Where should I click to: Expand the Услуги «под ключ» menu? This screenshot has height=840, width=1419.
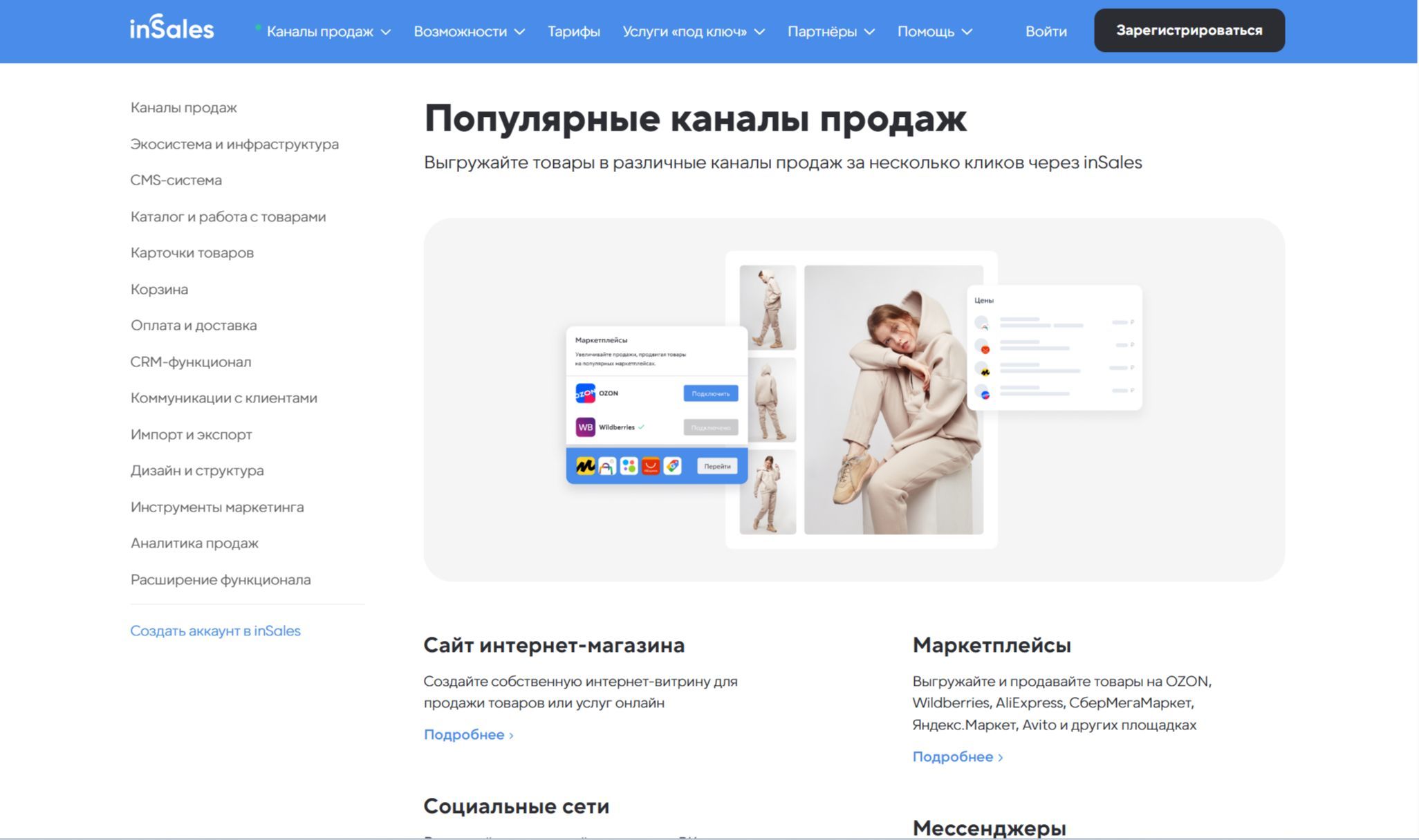(x=693, y=32)
